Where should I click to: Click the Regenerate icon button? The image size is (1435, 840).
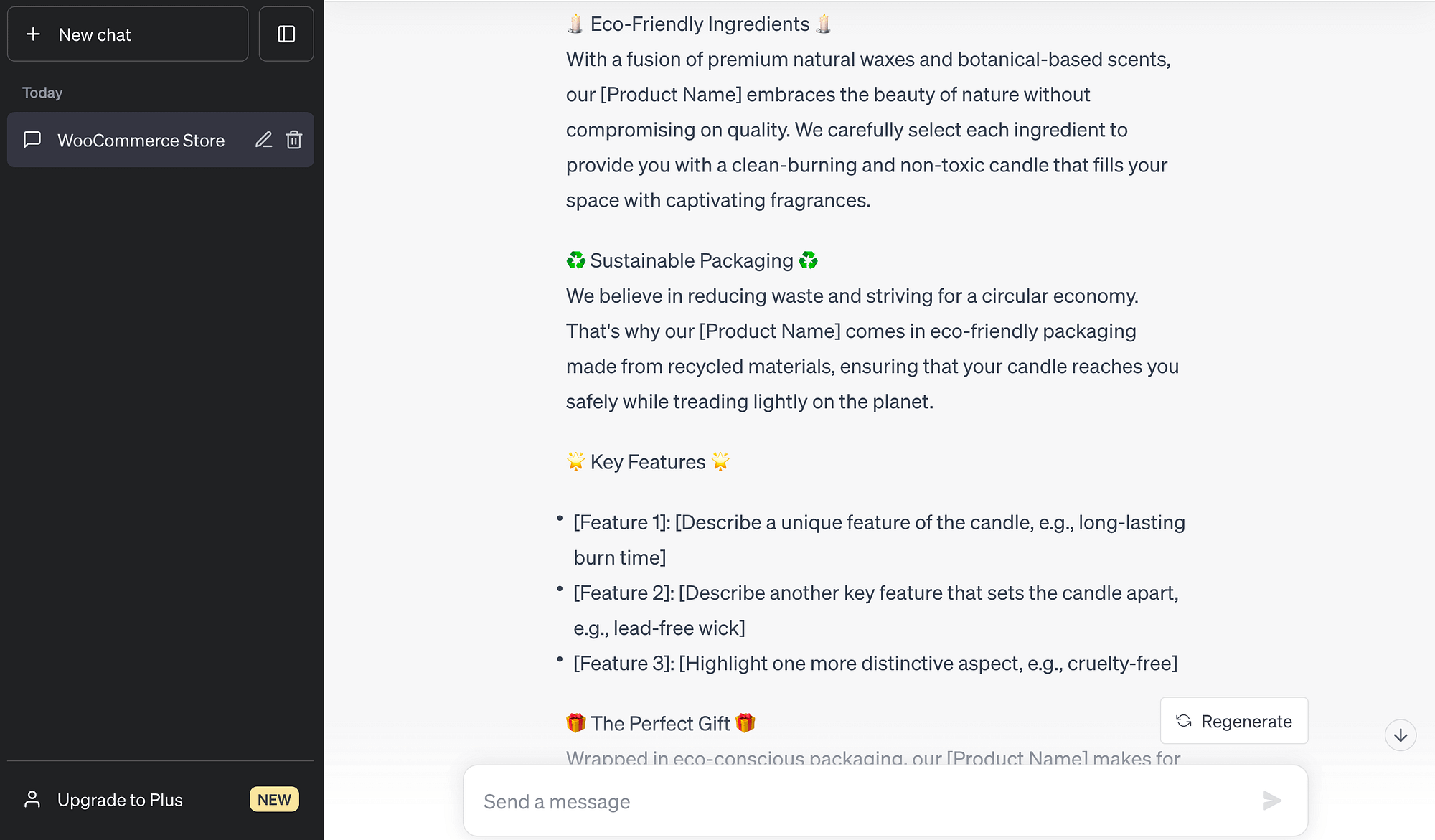[1183, 720]
